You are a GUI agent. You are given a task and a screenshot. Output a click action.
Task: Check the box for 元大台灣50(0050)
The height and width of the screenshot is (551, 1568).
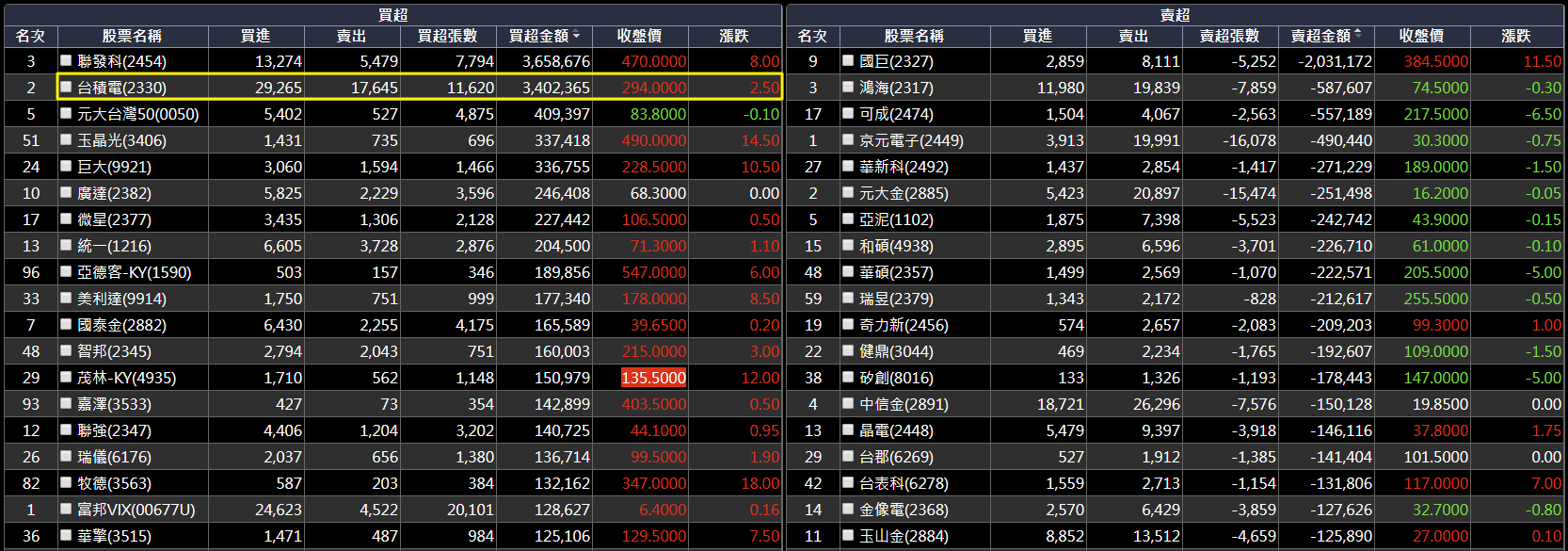pyautogui.click(x=66, y=113)
